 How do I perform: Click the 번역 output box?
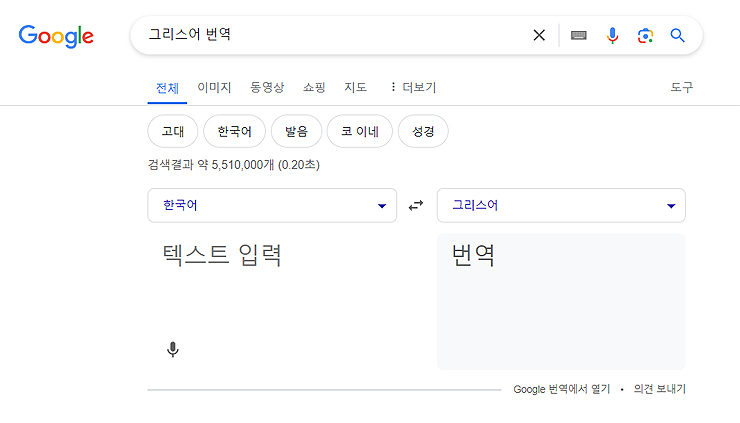[561, 302]
